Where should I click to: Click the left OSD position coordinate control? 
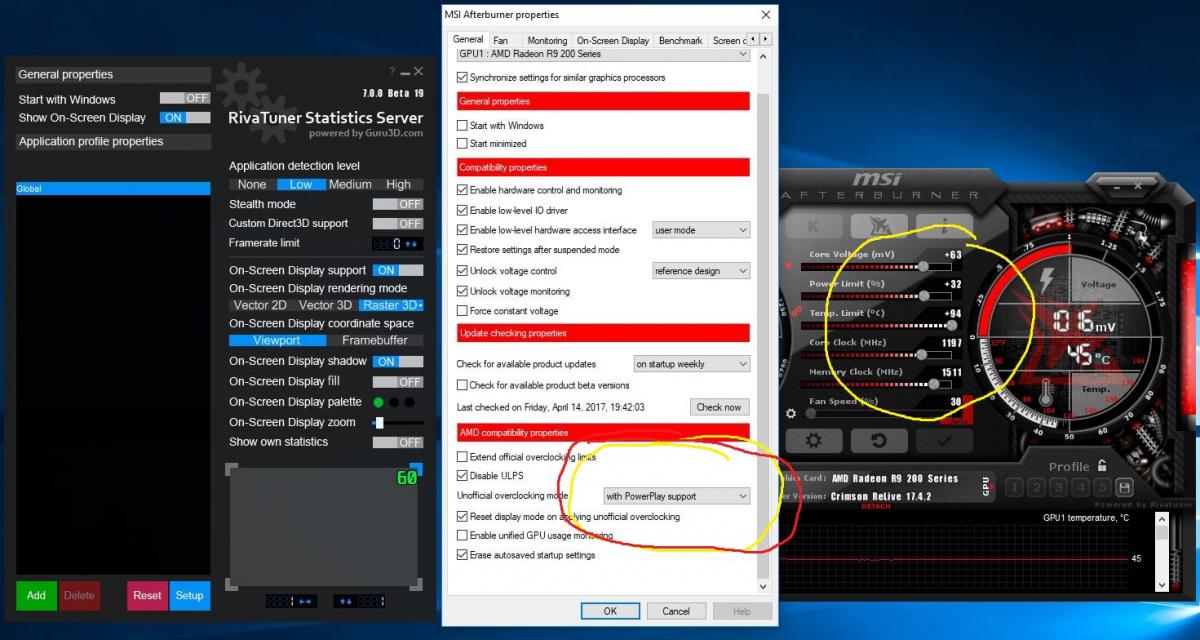pos(291,601)
